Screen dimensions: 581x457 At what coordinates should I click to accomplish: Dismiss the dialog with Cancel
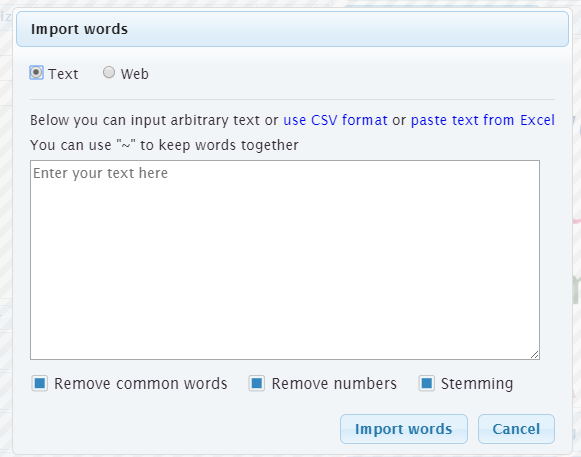coord(516,429)
